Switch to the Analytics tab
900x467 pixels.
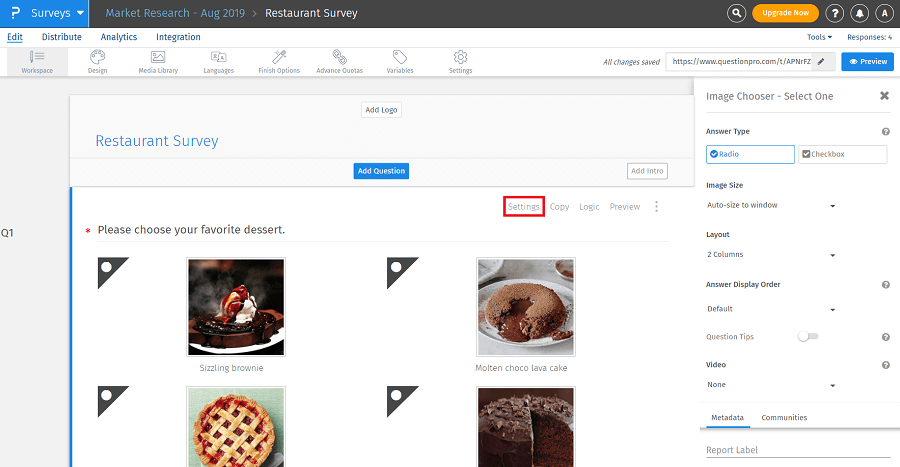(x=119, y=37)
